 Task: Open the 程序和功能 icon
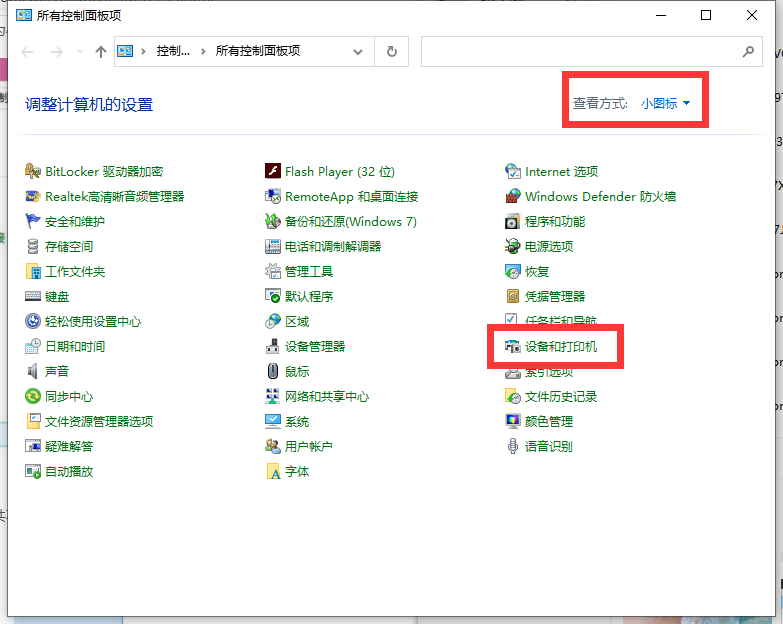coord(513,222)
